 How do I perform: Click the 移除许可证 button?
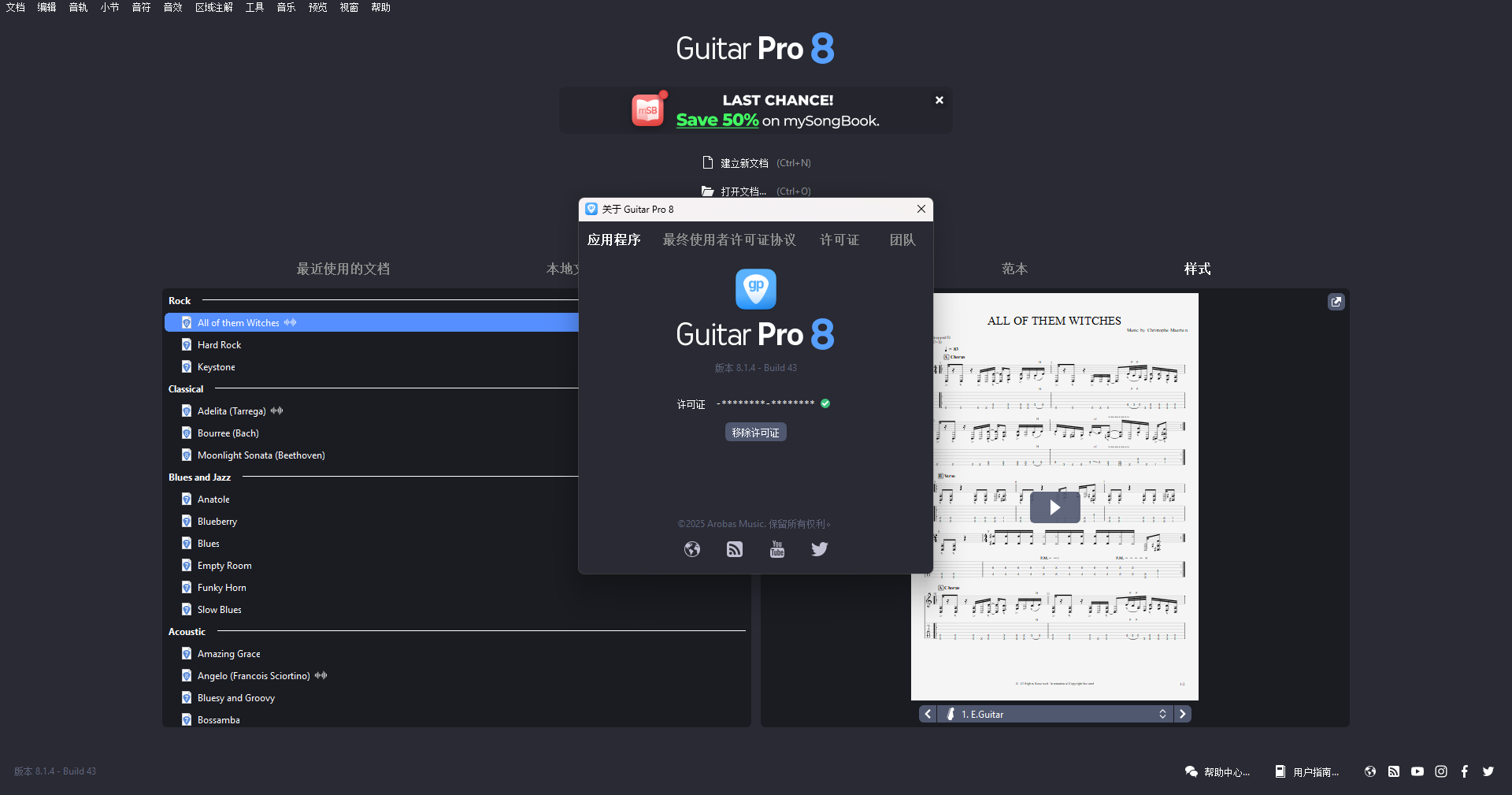755,433
